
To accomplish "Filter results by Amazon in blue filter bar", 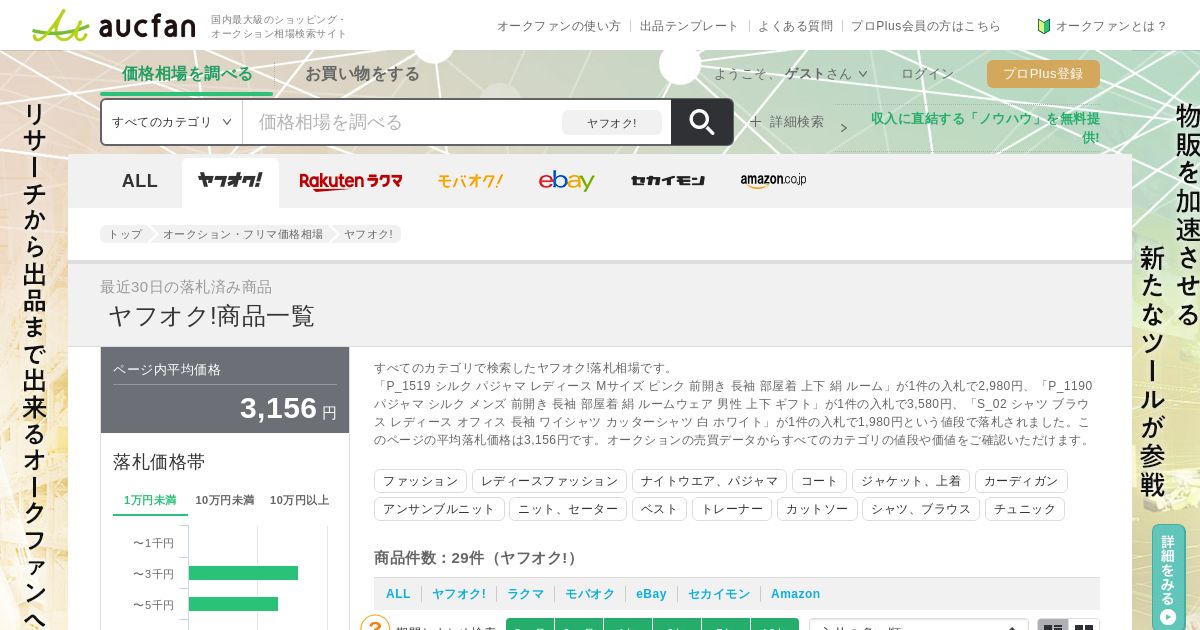I will click(x=795, y=594).
